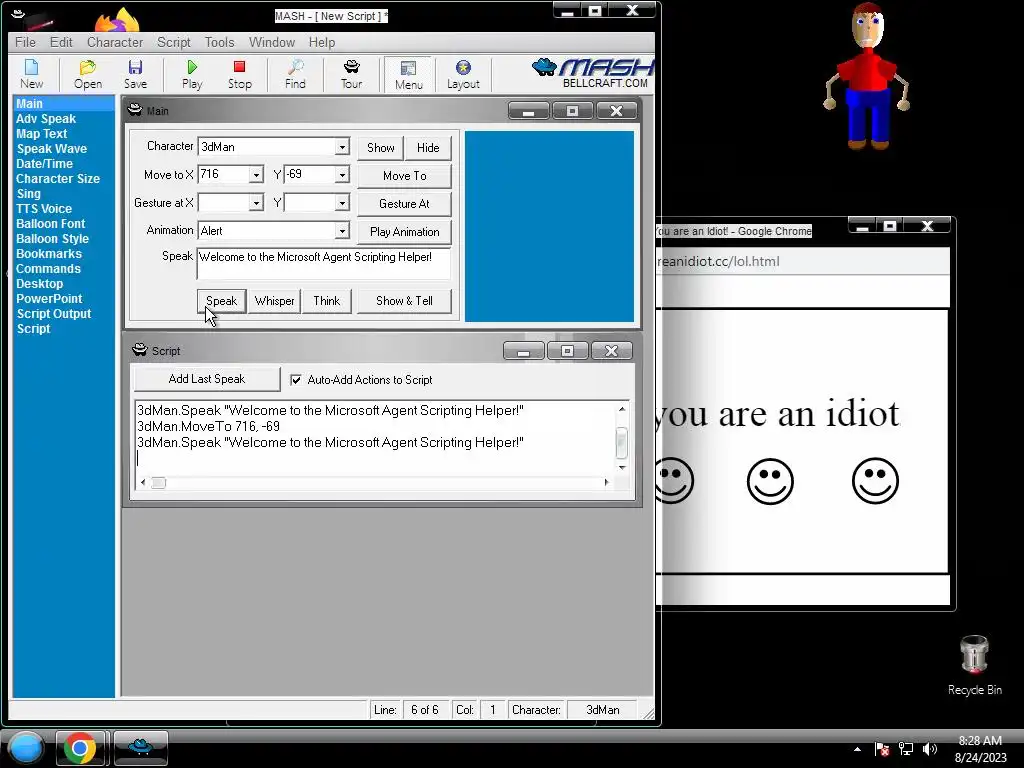1024x768 pixels.
Task: Click the 3dMan agent character on the desktop
Action: (x=867, y=77)
